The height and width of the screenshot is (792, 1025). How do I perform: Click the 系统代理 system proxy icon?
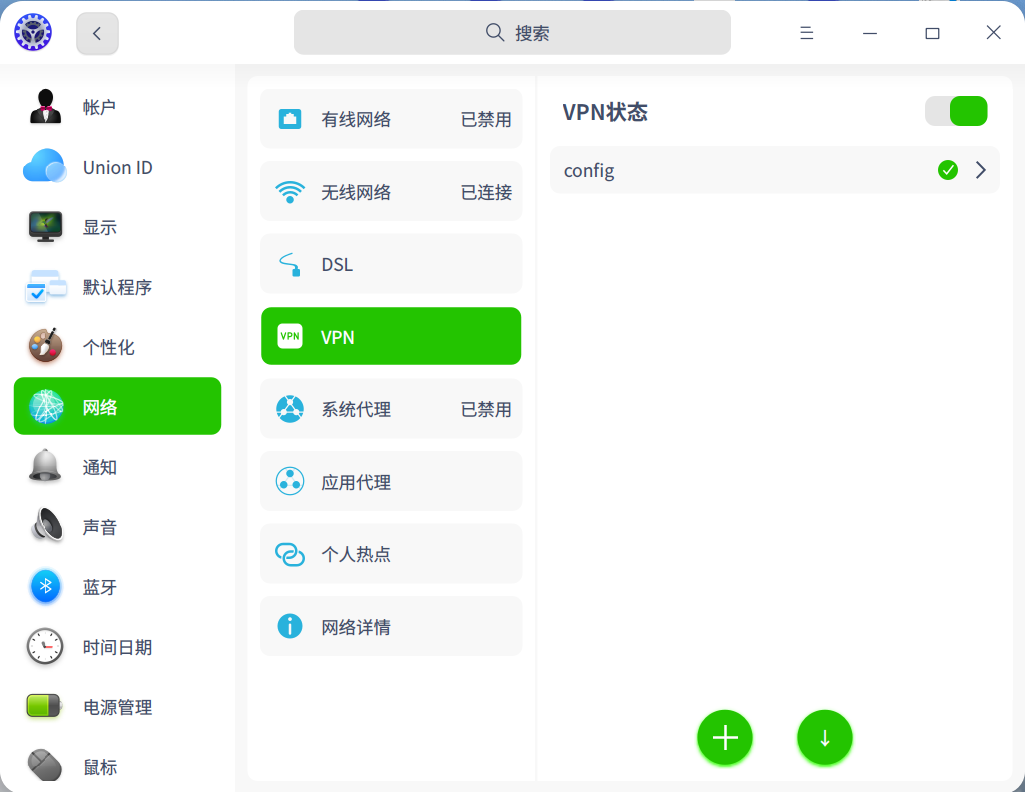pyautogui.click(x=290, y=409)
